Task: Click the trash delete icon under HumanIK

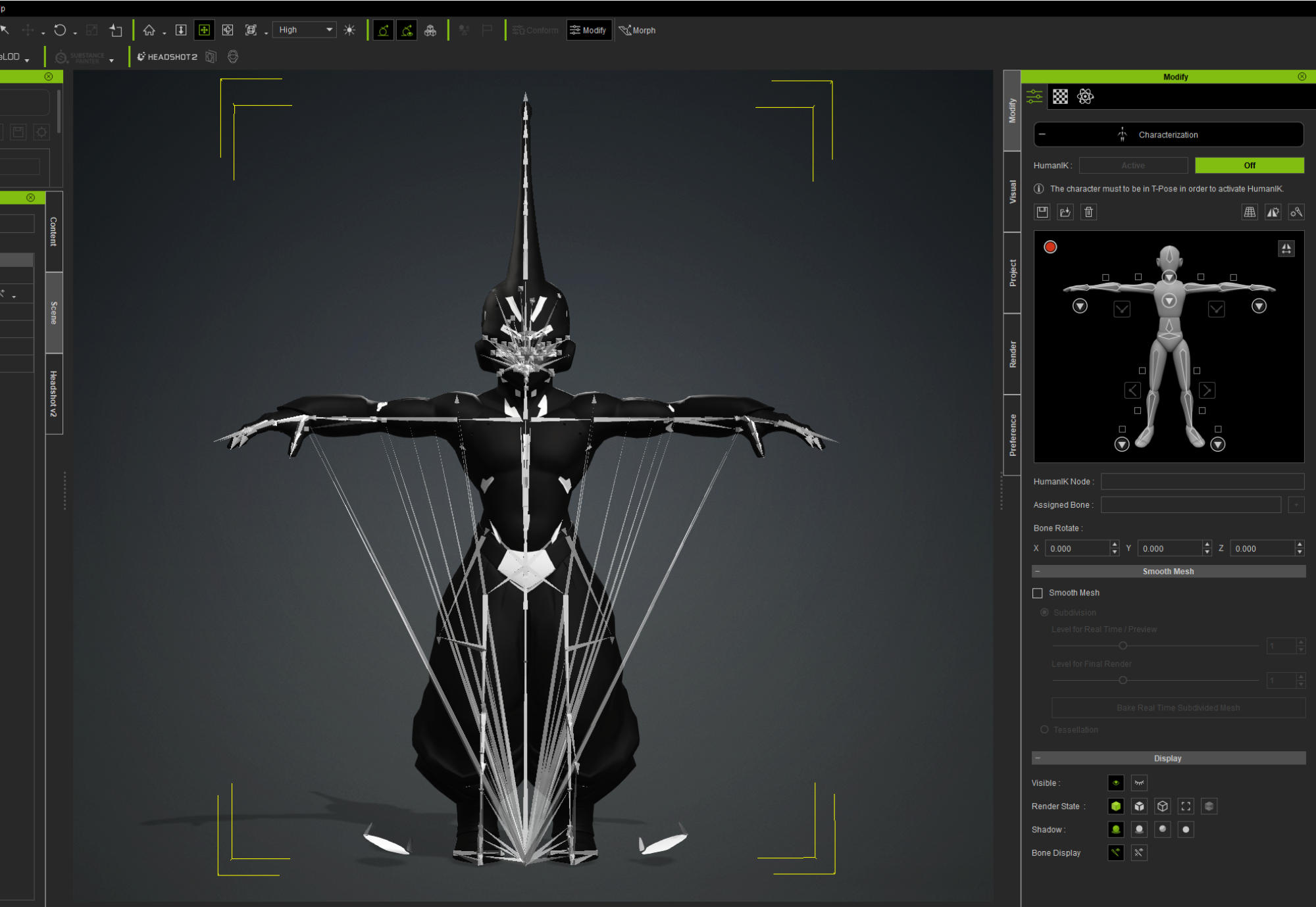Action: tap(1089, 212)
